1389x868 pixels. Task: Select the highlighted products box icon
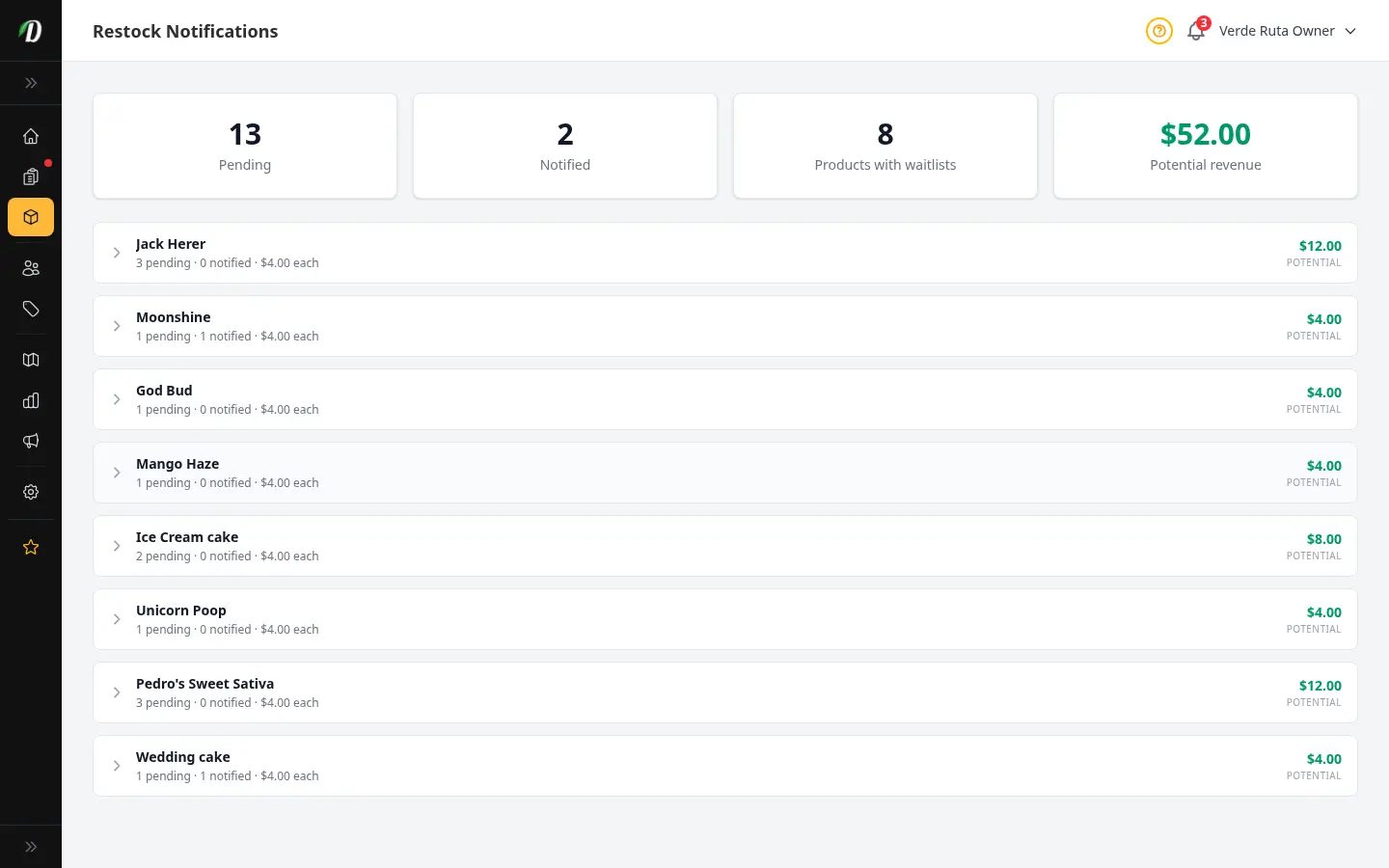click(x=31, y=217)
